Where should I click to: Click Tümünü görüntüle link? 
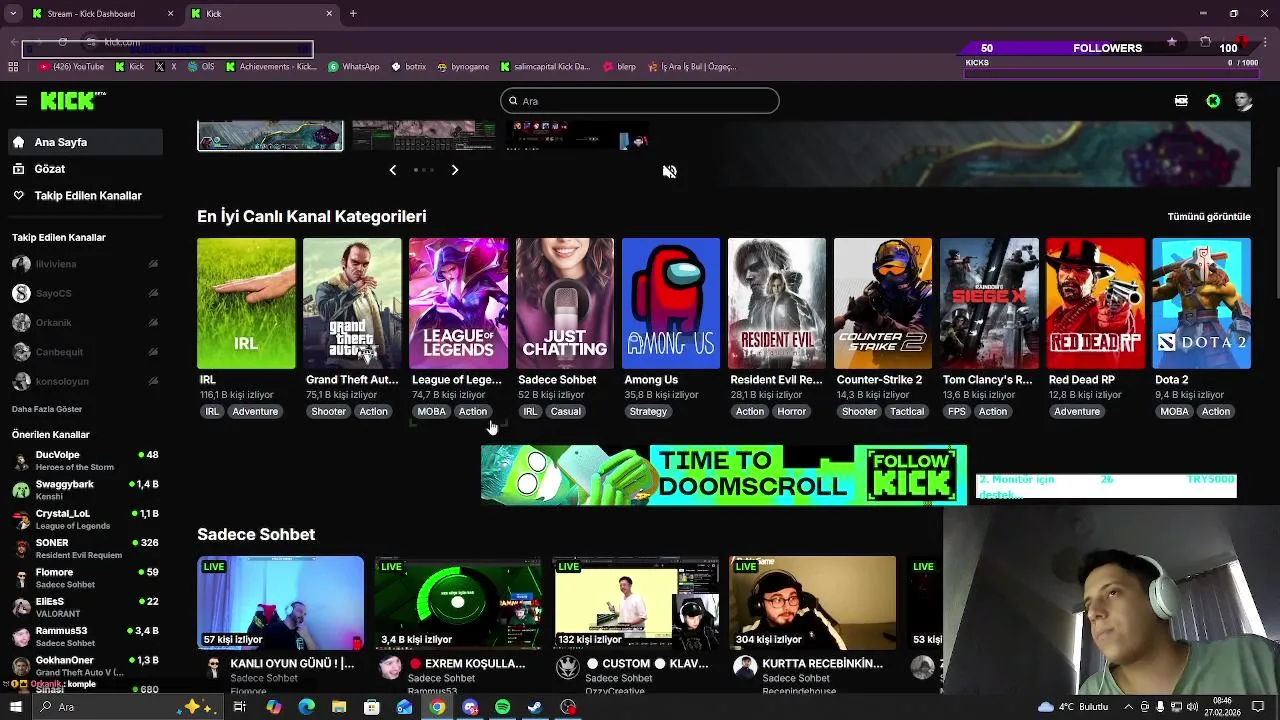[x=1209, y=216]
